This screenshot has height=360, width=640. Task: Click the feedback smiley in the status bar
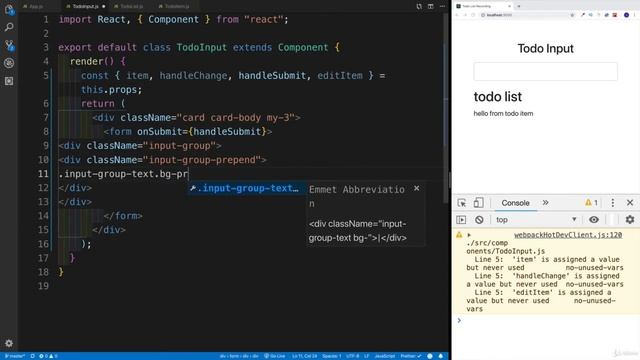430,356
